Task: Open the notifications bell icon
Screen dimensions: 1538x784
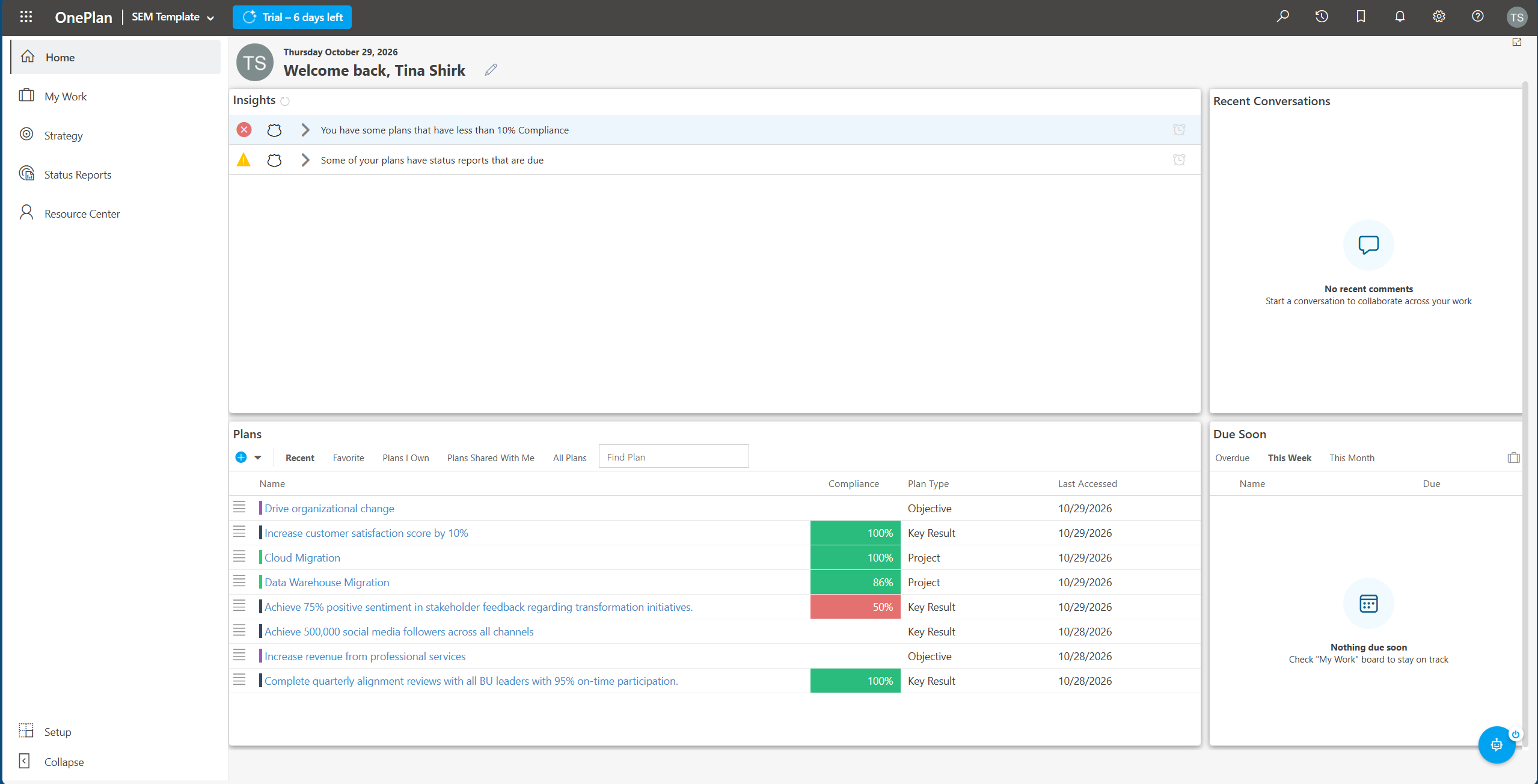Action: (1400, 17)
